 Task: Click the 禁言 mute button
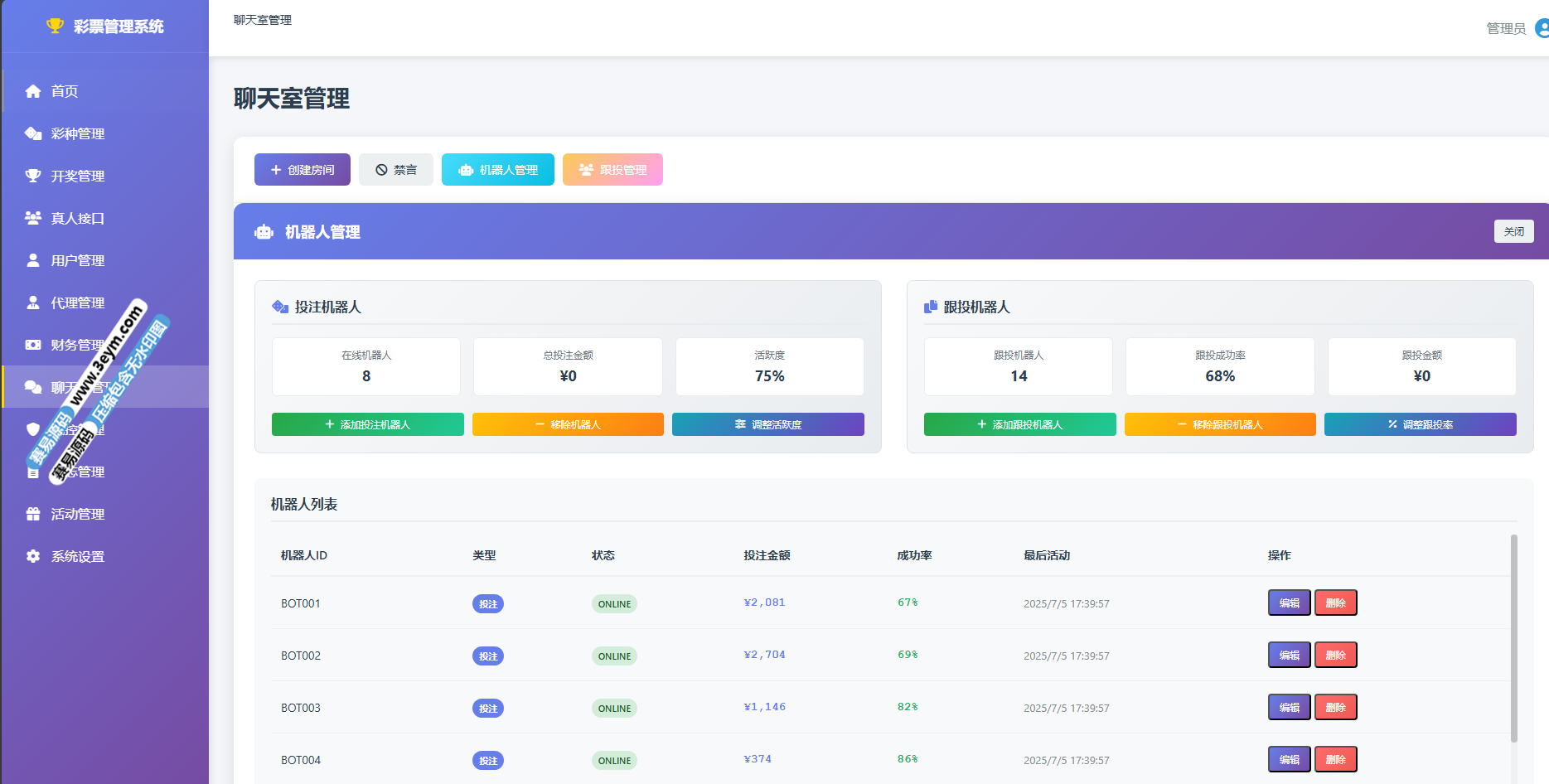click(395, 170)
